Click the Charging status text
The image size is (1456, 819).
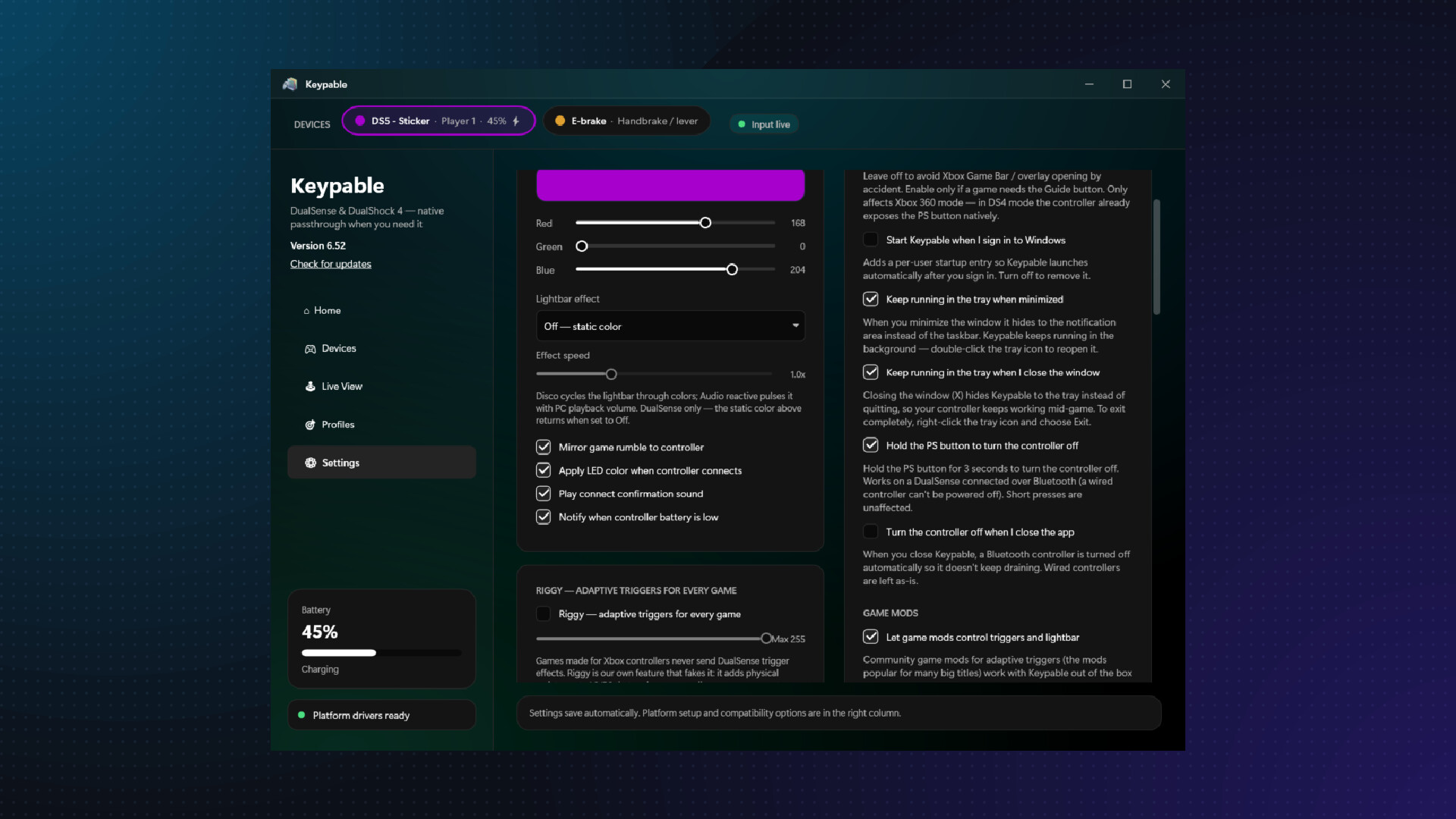(x=320, y=670)
